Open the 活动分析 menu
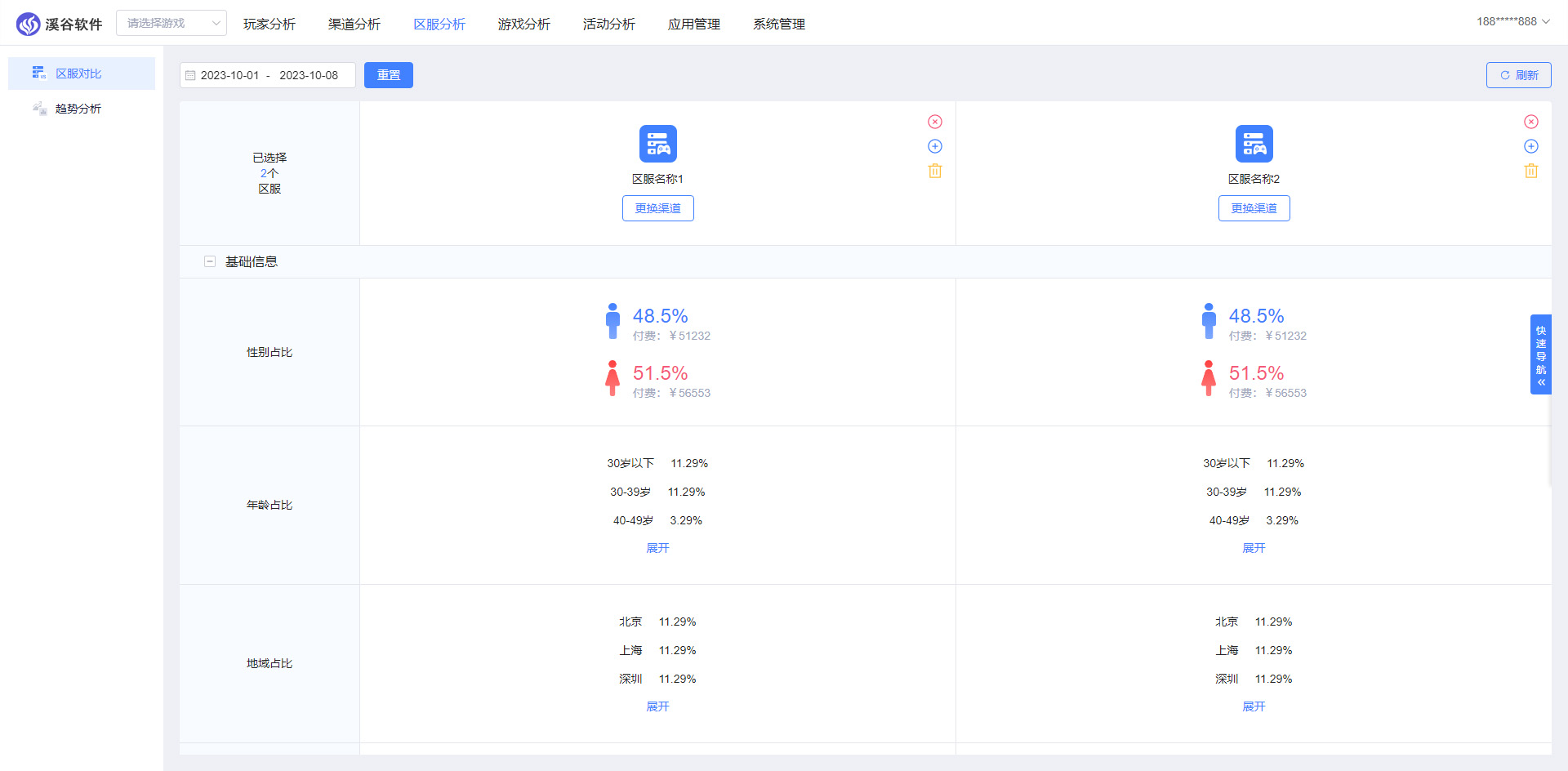The height and width of the screenshot is (771, 1568). 609,25
